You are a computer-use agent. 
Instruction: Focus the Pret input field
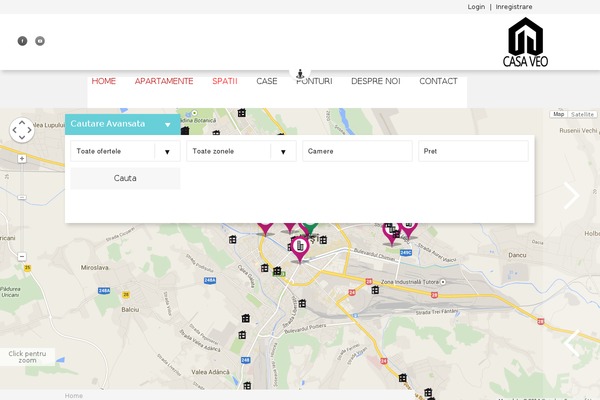point(473,151)
